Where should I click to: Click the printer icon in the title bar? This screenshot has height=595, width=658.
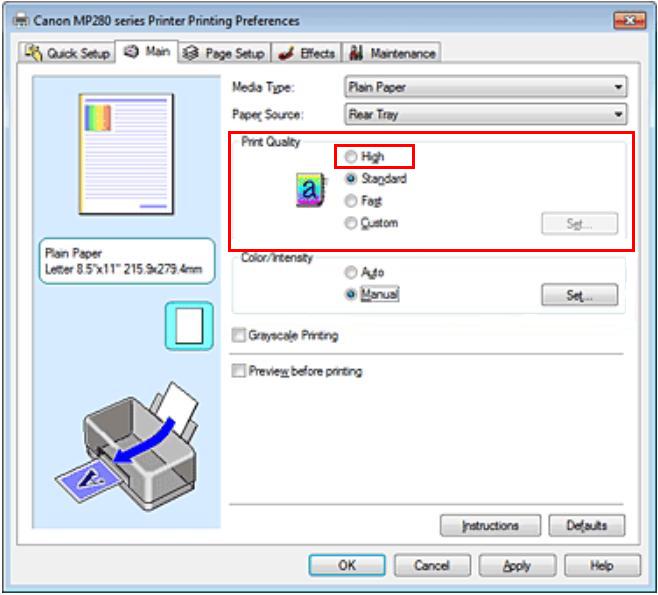(x=21, y=20)
